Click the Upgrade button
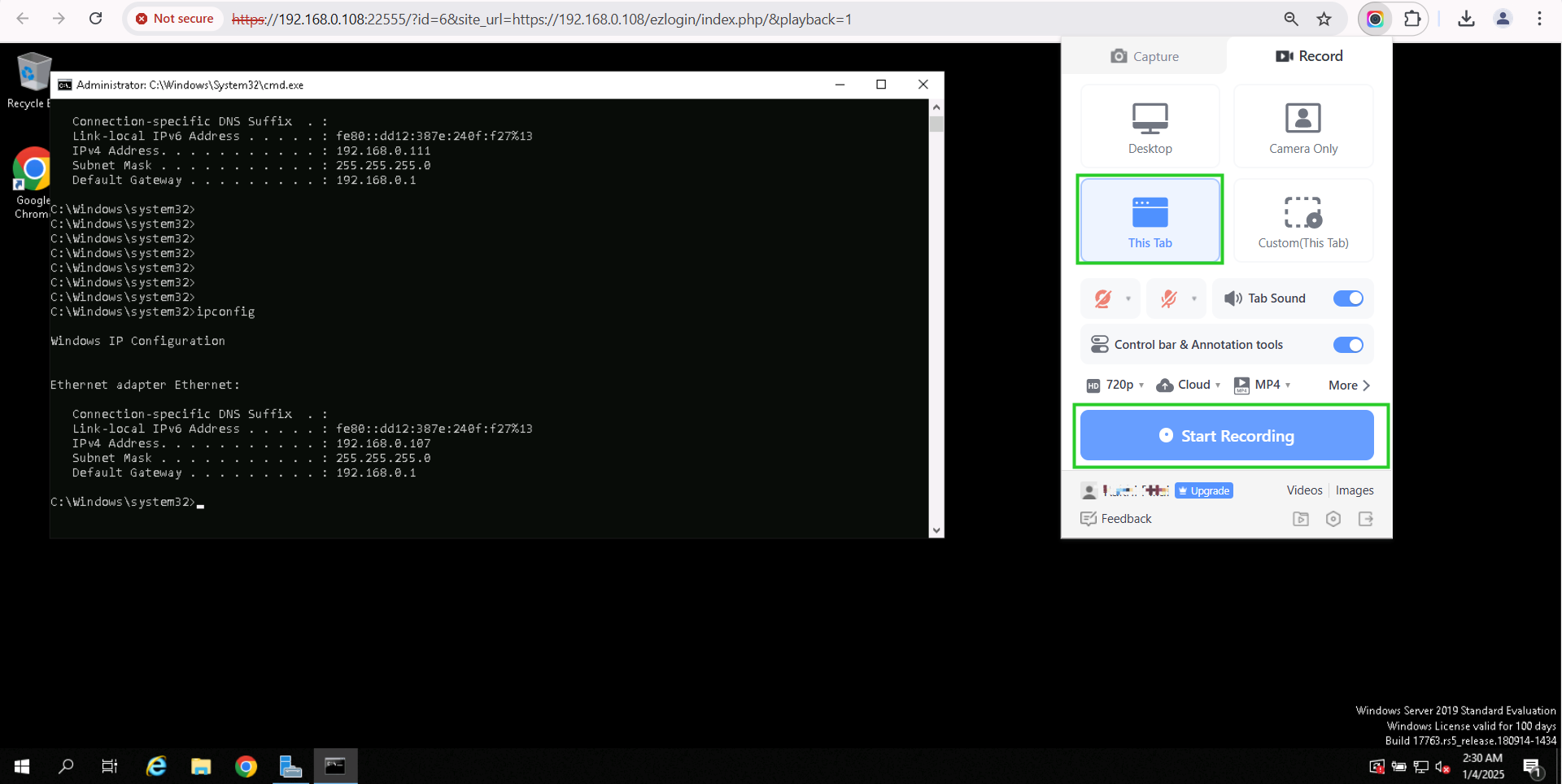 pos(1204,490)
